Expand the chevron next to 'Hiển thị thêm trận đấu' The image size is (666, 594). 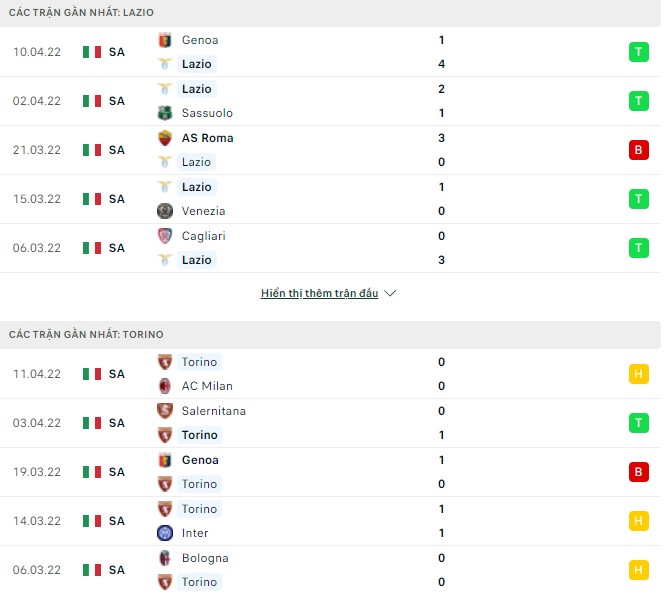tap(390, 294)
